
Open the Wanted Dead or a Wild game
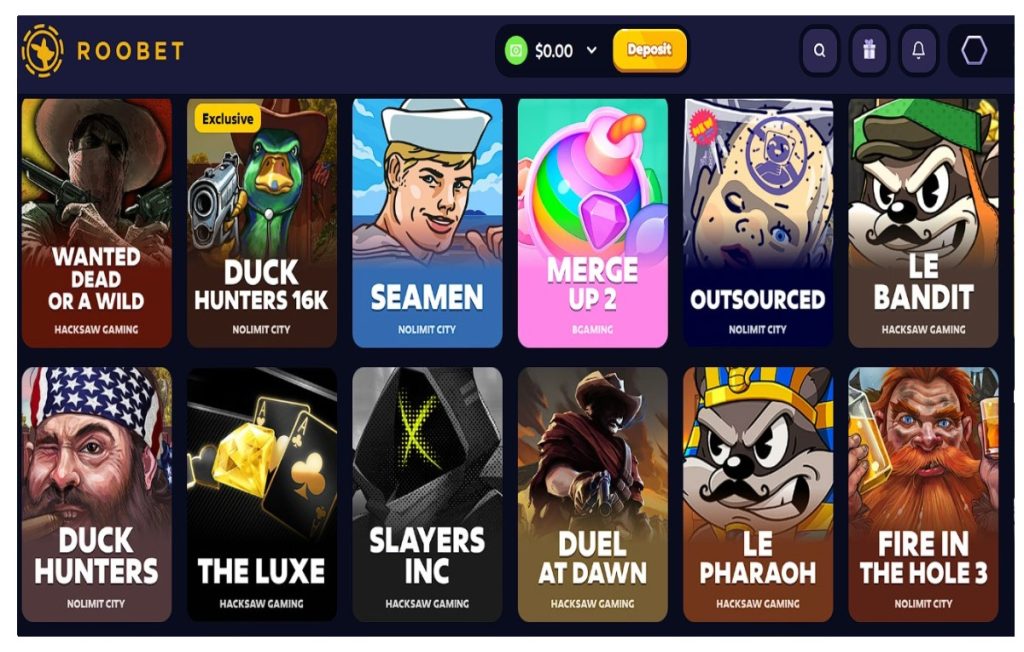point(97,223)
